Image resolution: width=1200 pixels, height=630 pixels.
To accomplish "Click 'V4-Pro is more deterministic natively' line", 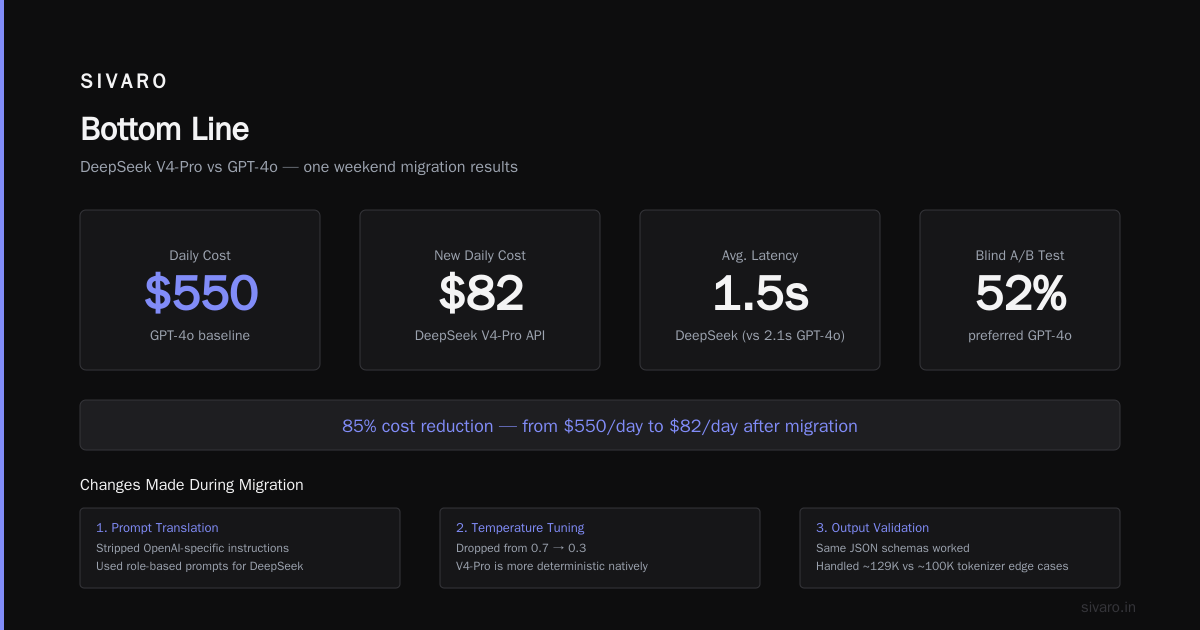I will coord(552,566).
